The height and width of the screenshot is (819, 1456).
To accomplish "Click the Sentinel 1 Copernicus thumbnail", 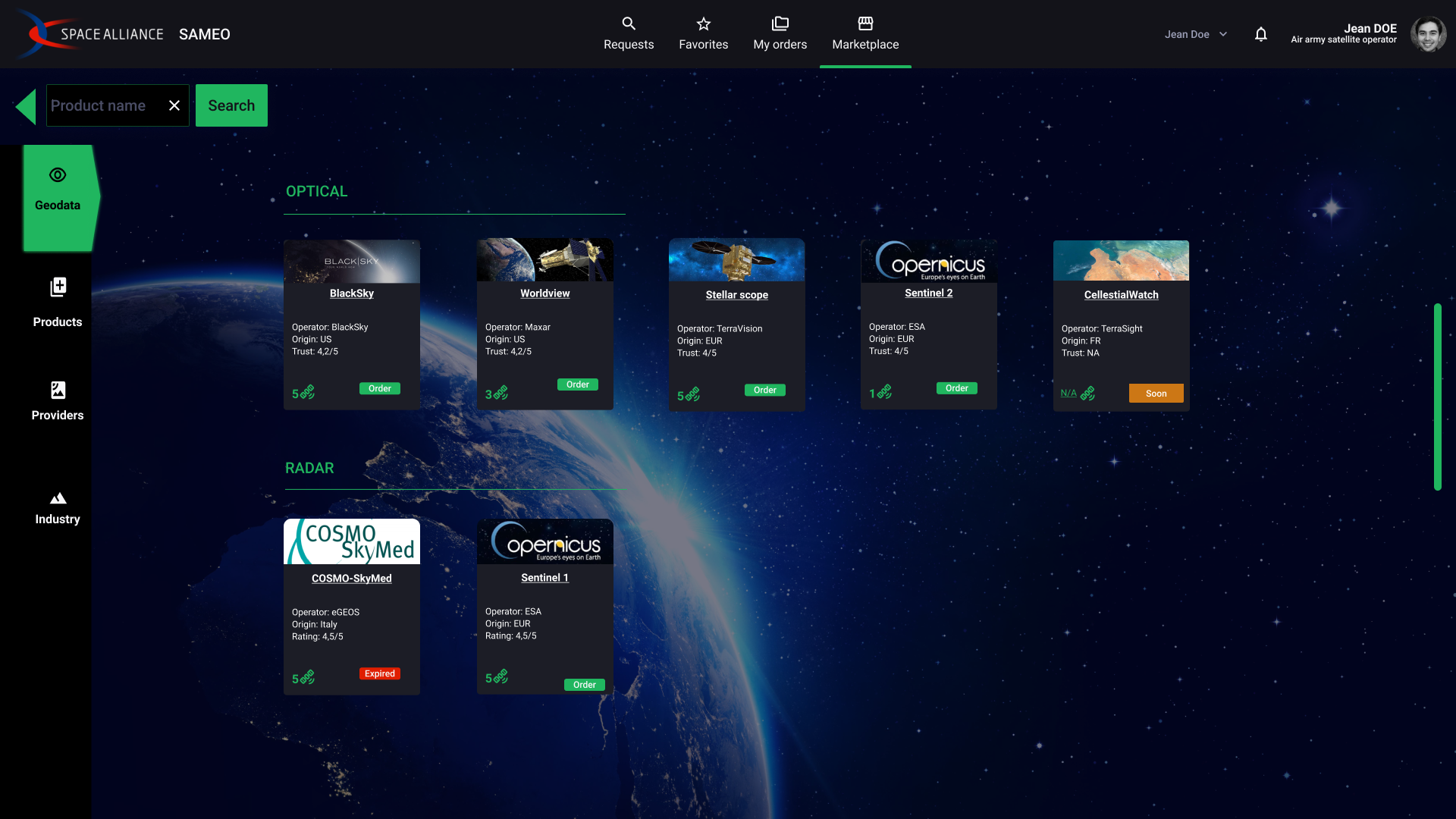I will tap(545, 541).
